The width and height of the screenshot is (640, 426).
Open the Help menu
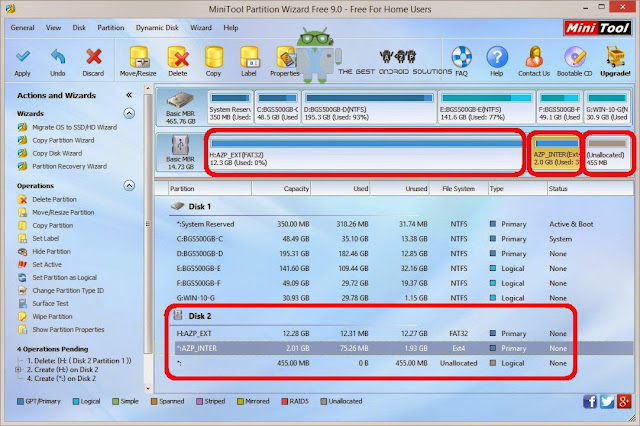231,28
